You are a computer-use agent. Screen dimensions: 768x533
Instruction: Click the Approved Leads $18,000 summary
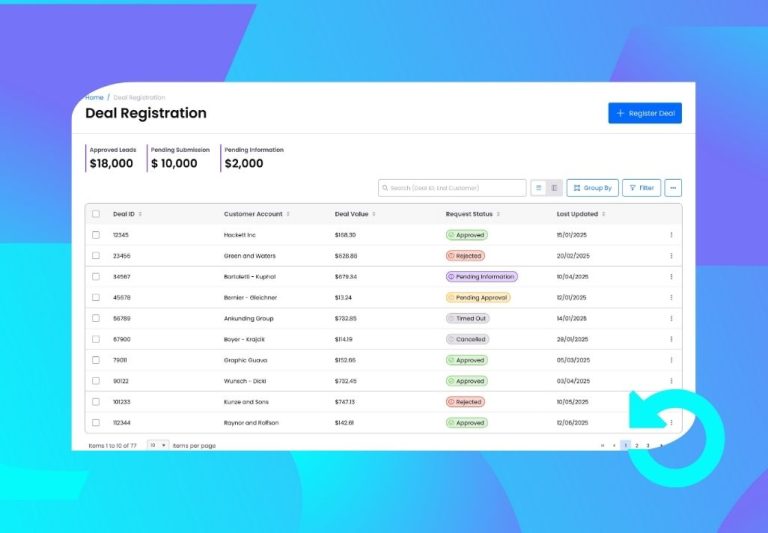(112, 158)
